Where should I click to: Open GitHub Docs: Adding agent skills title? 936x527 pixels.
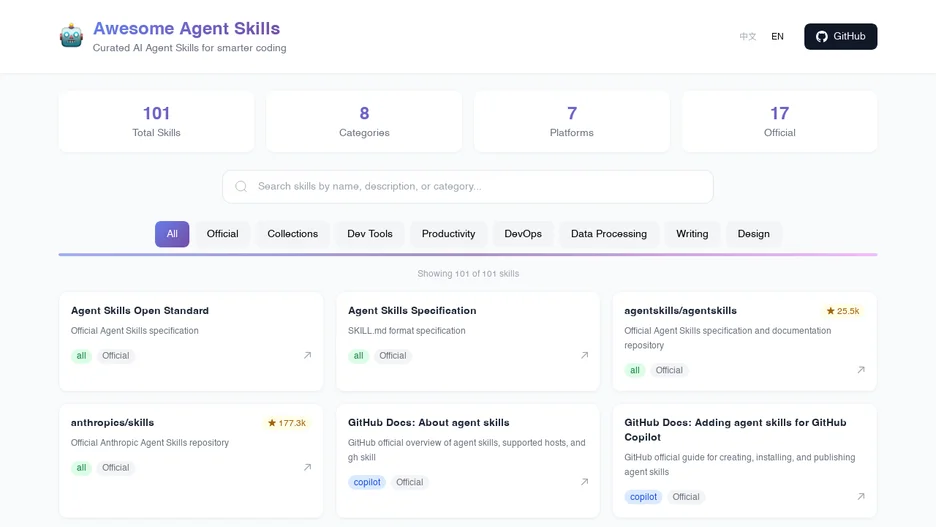pyautogui.click(x=735, y=430)
